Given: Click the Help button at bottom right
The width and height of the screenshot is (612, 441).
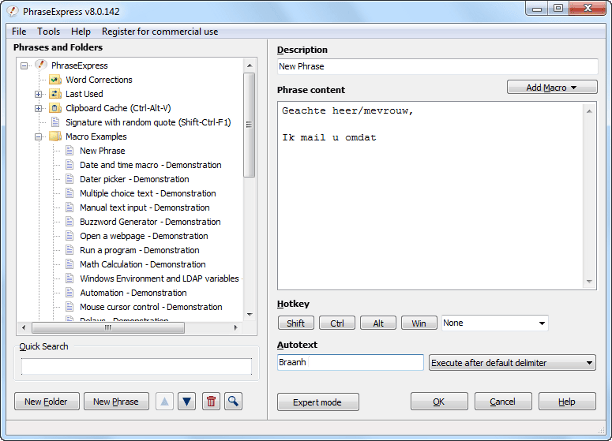Looking at the screenshot, I should click(x=567, y=402).
